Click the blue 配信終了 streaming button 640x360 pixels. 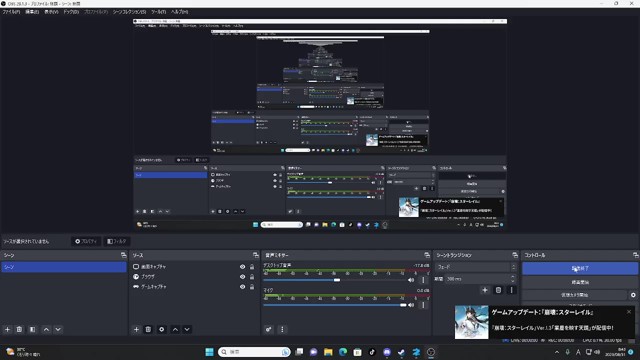[580, 269]
